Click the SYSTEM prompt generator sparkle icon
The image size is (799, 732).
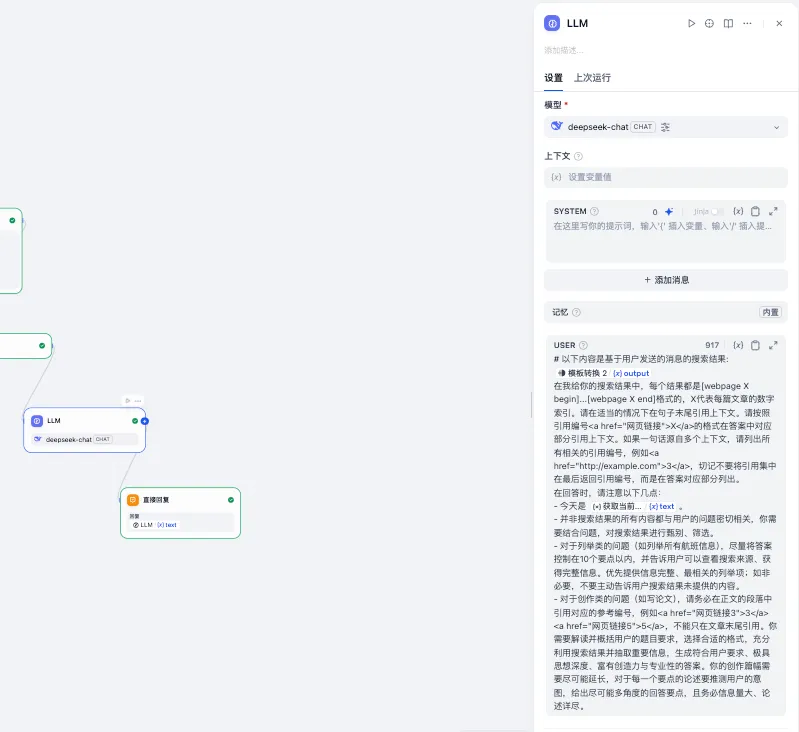pos(669,212)
